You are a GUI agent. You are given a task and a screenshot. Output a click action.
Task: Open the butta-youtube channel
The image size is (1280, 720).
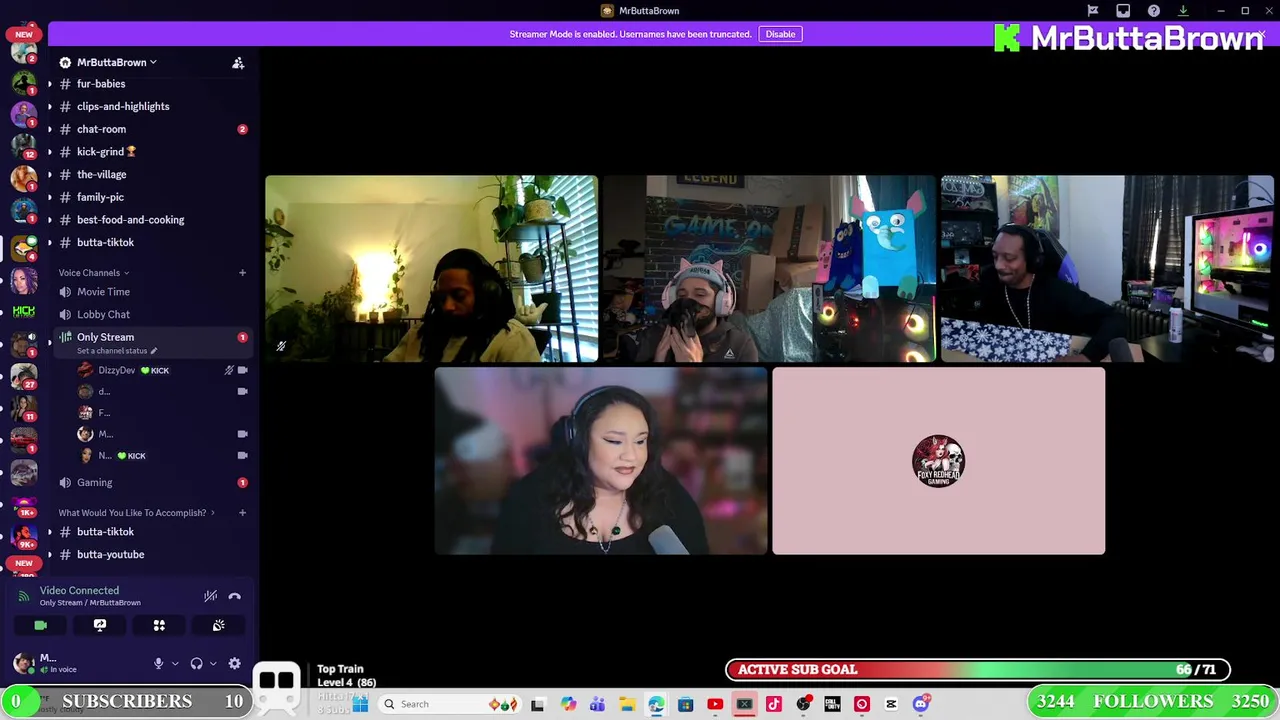(110, 554)
